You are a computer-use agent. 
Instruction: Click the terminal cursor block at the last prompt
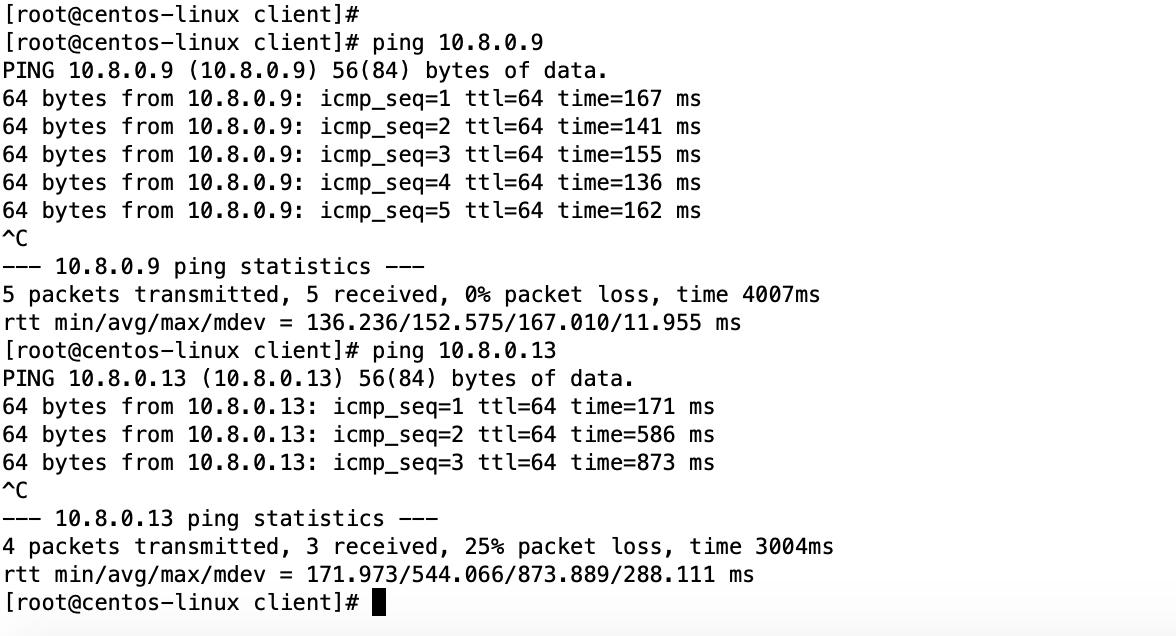click(x=379, y=602)
